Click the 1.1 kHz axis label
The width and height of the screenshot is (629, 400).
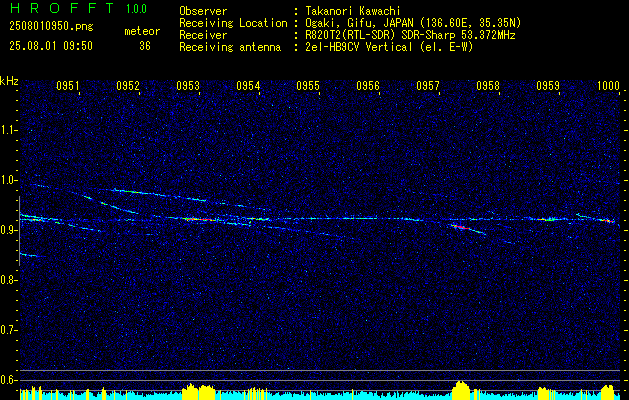pos(9,130)
